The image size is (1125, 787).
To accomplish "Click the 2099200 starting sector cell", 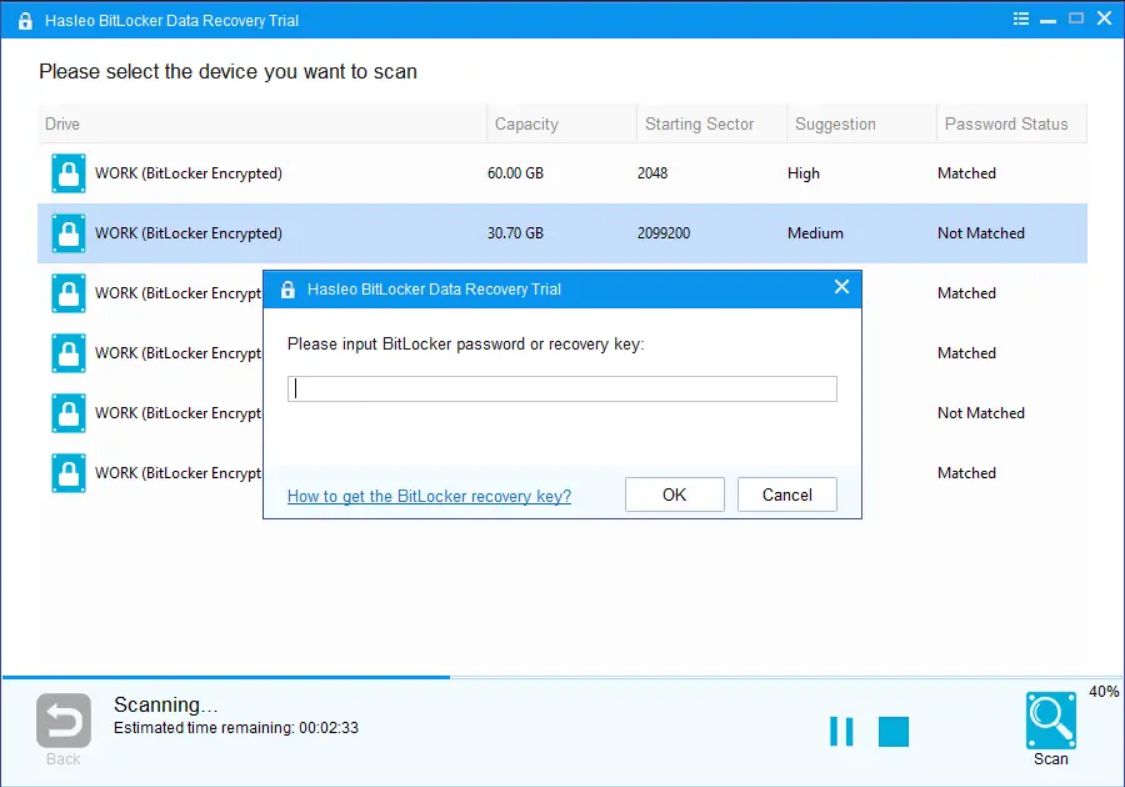I will pos(664,233).
